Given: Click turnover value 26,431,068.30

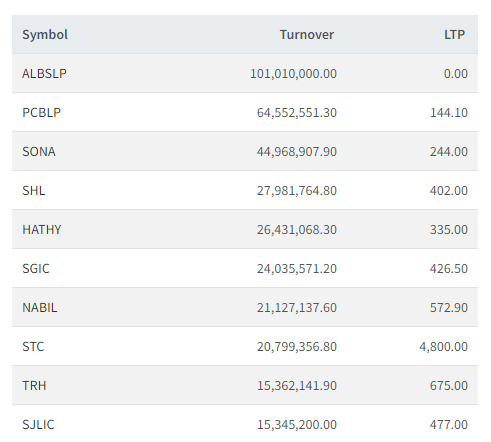Looking at the screenshot, I should [297, 230].
